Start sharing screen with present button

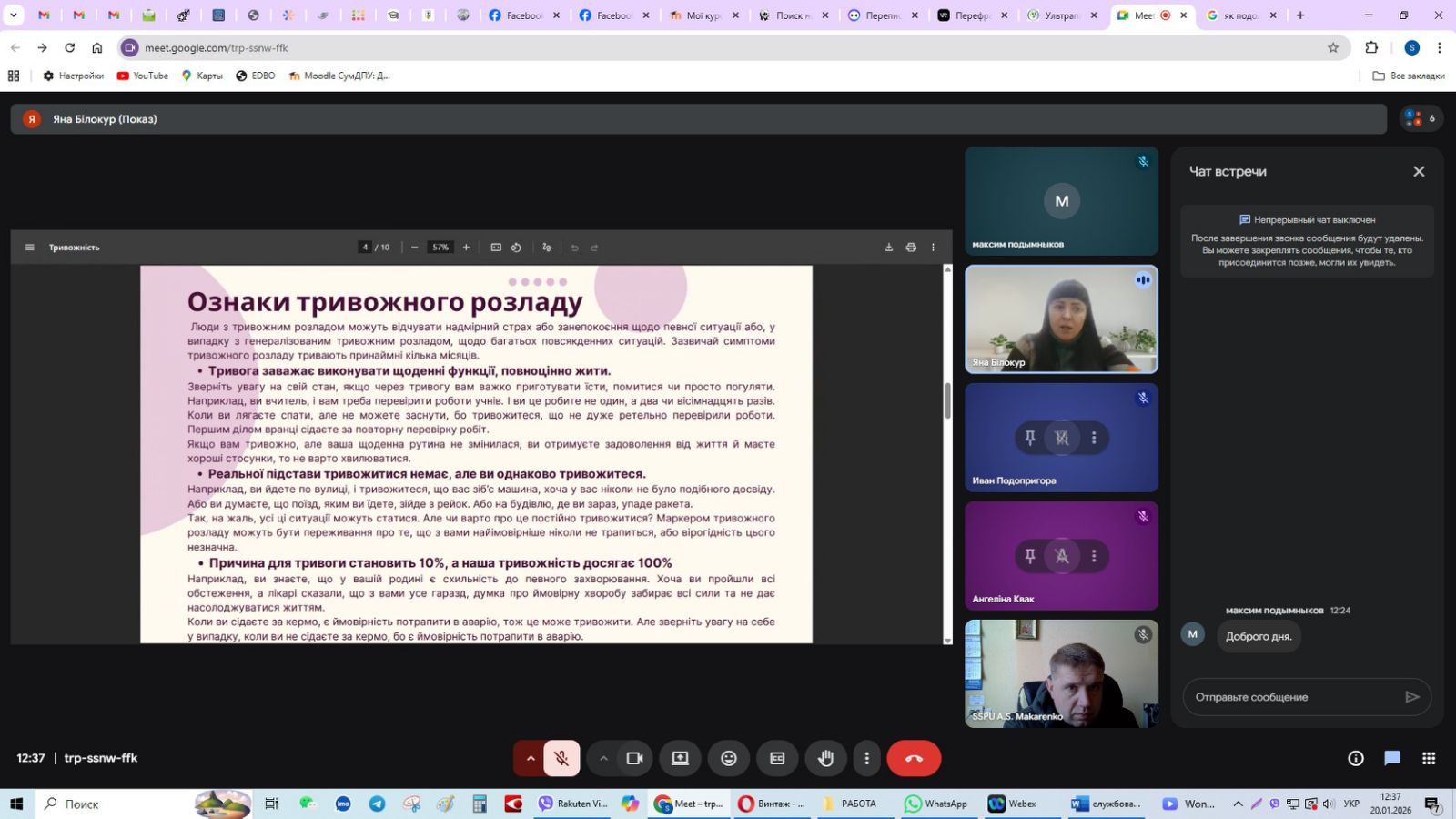(x=680, y=758)
